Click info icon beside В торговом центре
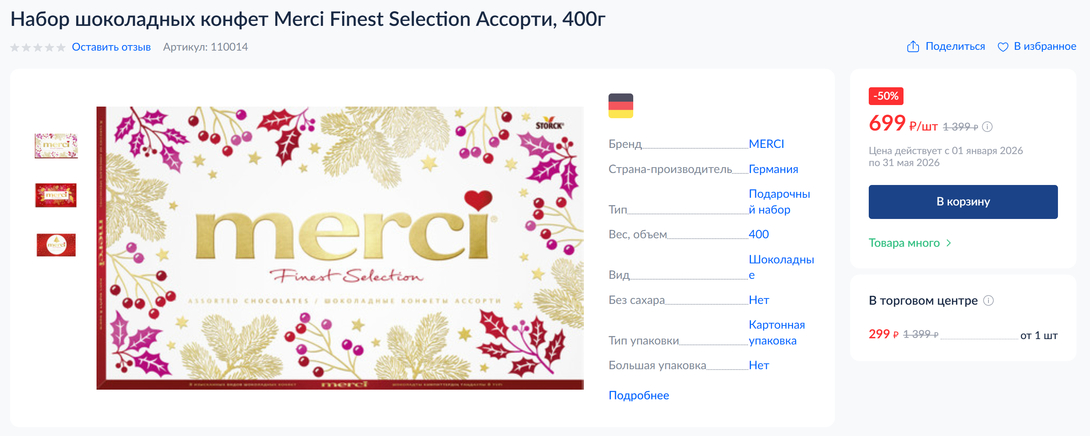Image resolution: width=1090 pixels, height=436 pixels. click(x=989, y=301)
